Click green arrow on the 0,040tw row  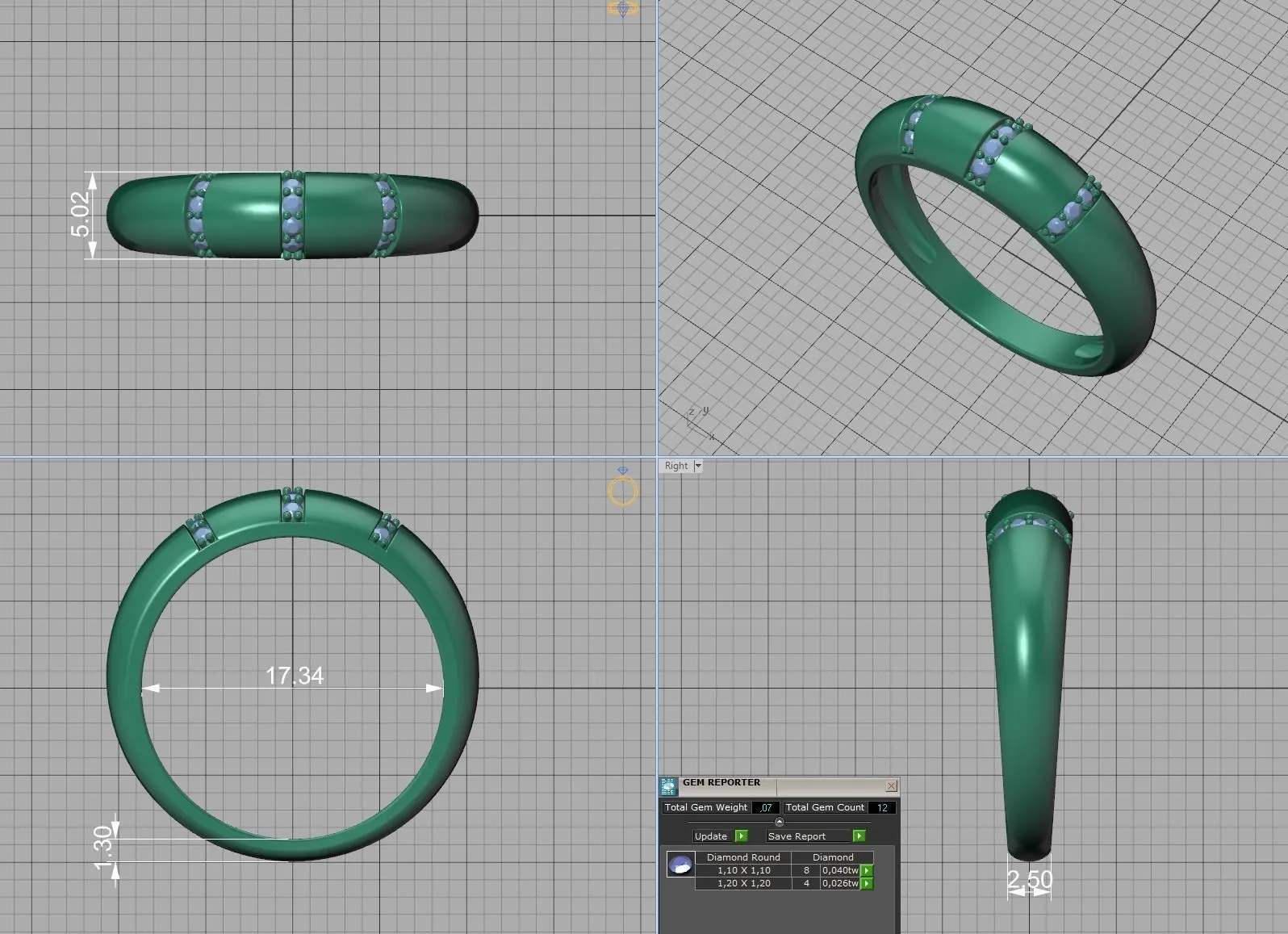click(x=867, y=871)
